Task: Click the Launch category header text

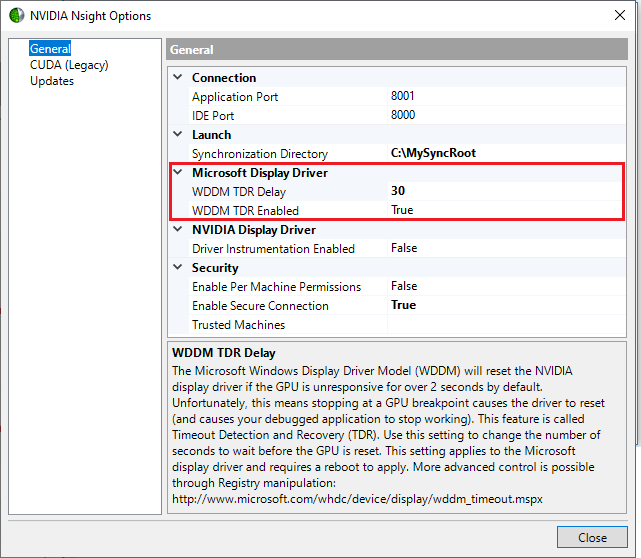Action: 211,135
